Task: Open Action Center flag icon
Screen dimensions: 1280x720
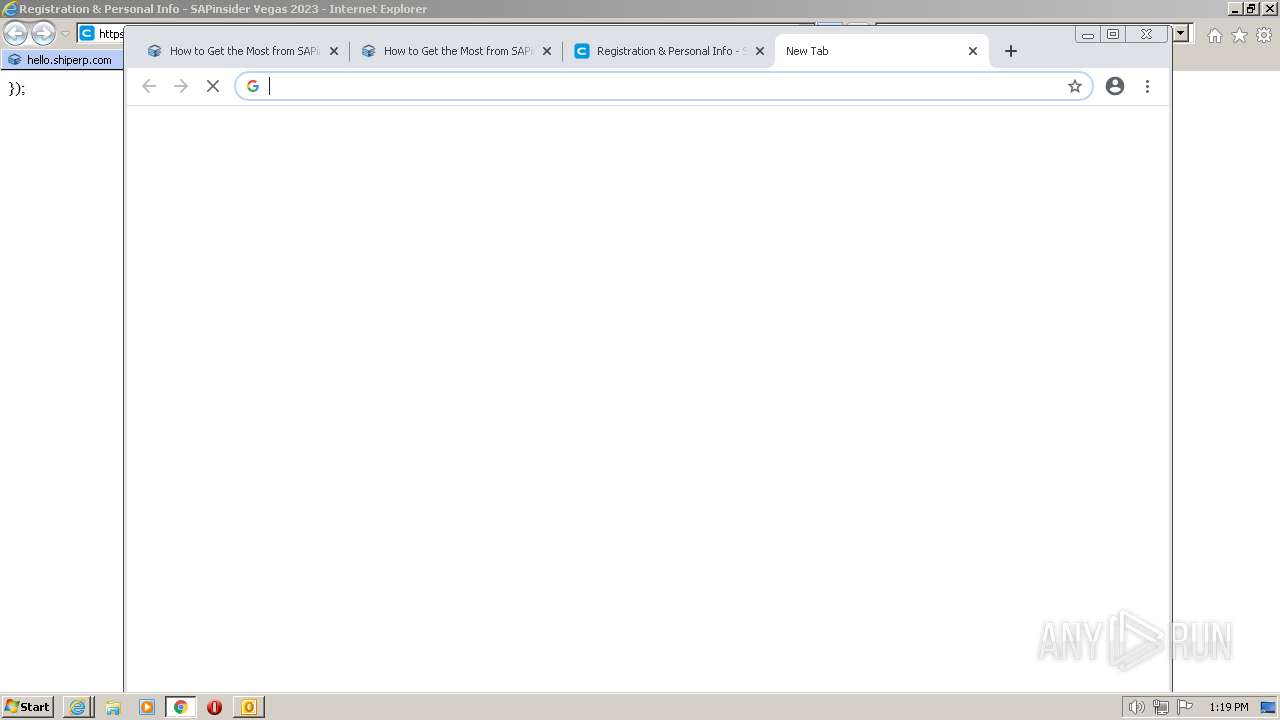Action: click(x=1185, y=707)
